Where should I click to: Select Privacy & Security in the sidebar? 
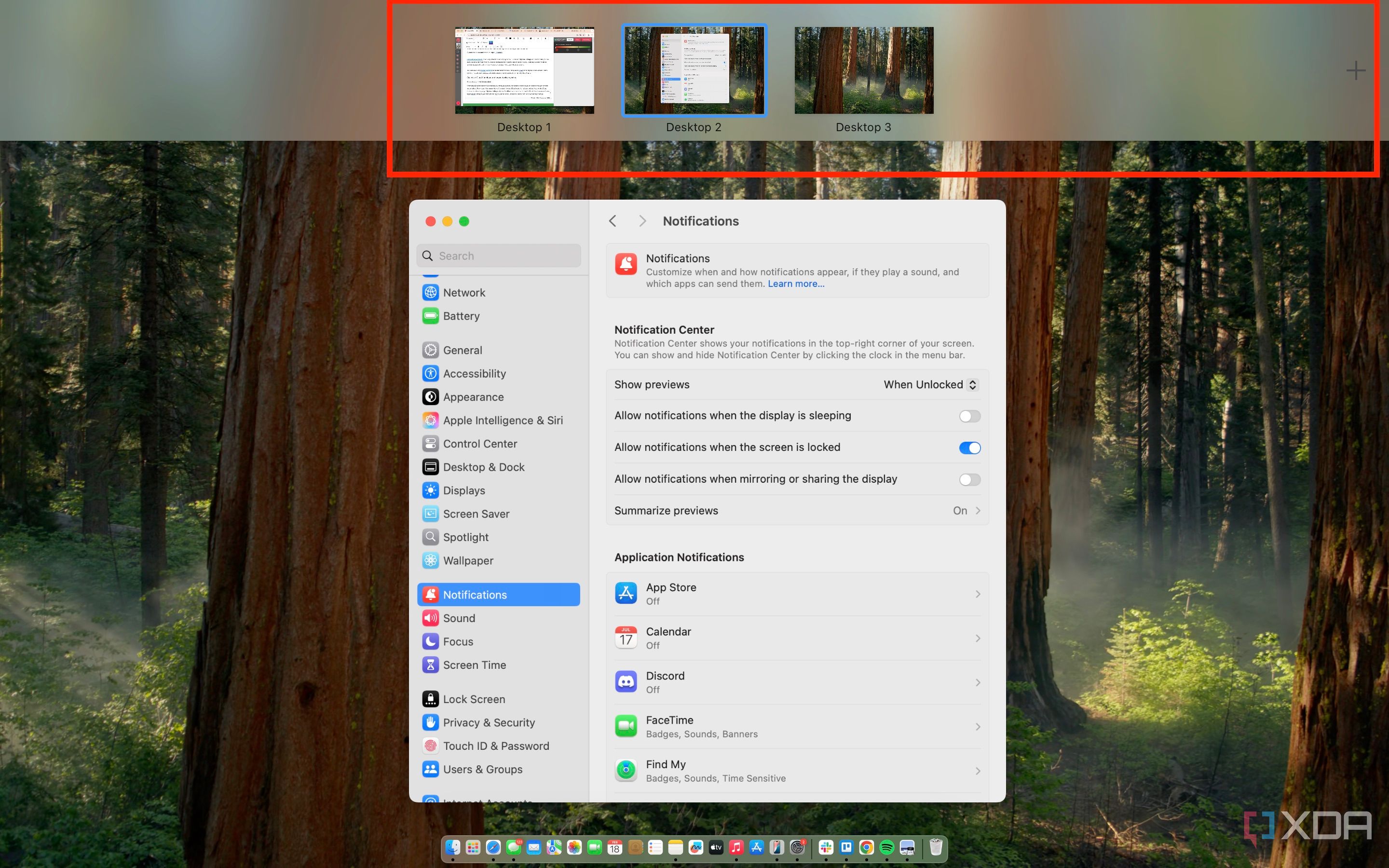(498, 722)
